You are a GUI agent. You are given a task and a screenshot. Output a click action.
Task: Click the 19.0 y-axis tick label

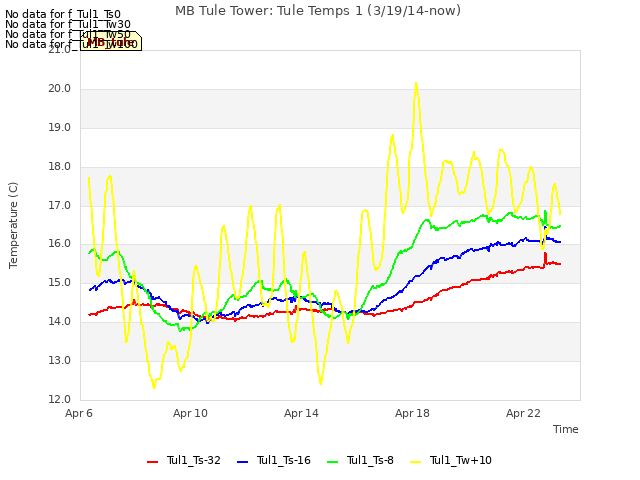coord(60,128)
